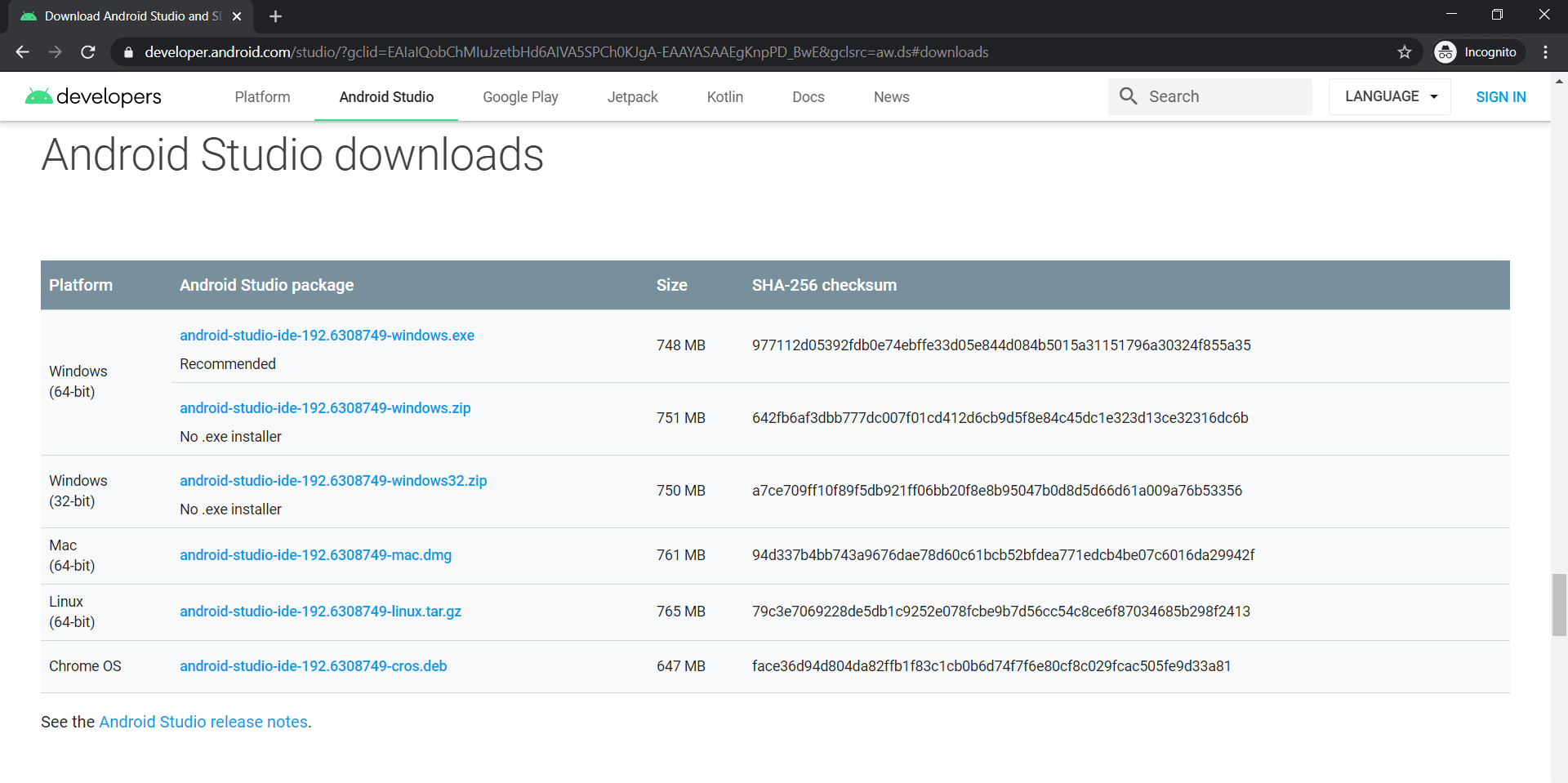Open the Android Studio release notes
Screen dimensions: 1568x783
pos(203,722)
